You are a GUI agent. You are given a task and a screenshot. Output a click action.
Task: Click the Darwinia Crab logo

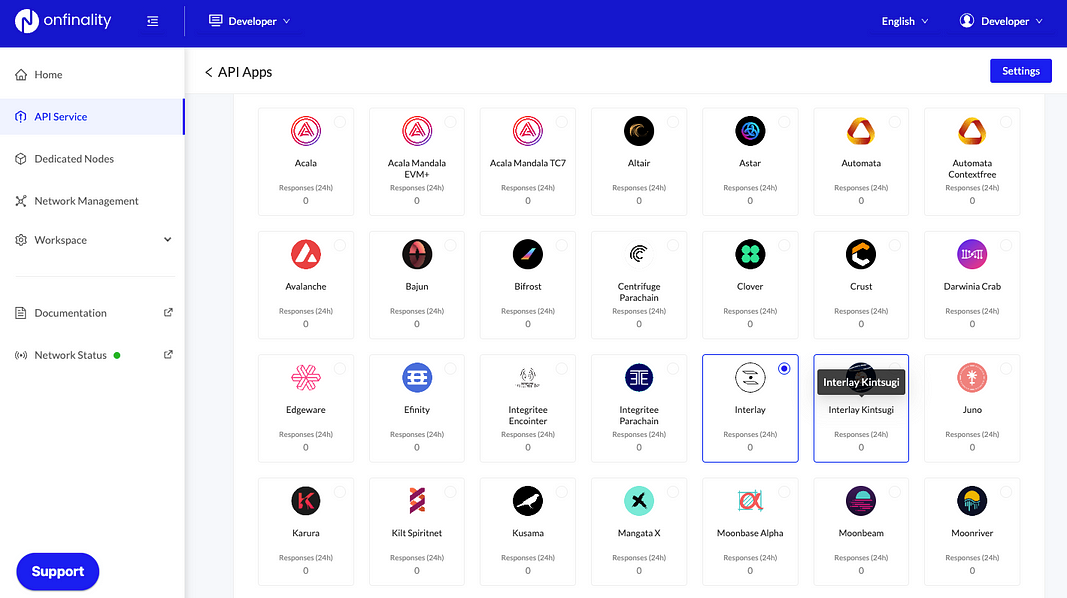[972, 254]
